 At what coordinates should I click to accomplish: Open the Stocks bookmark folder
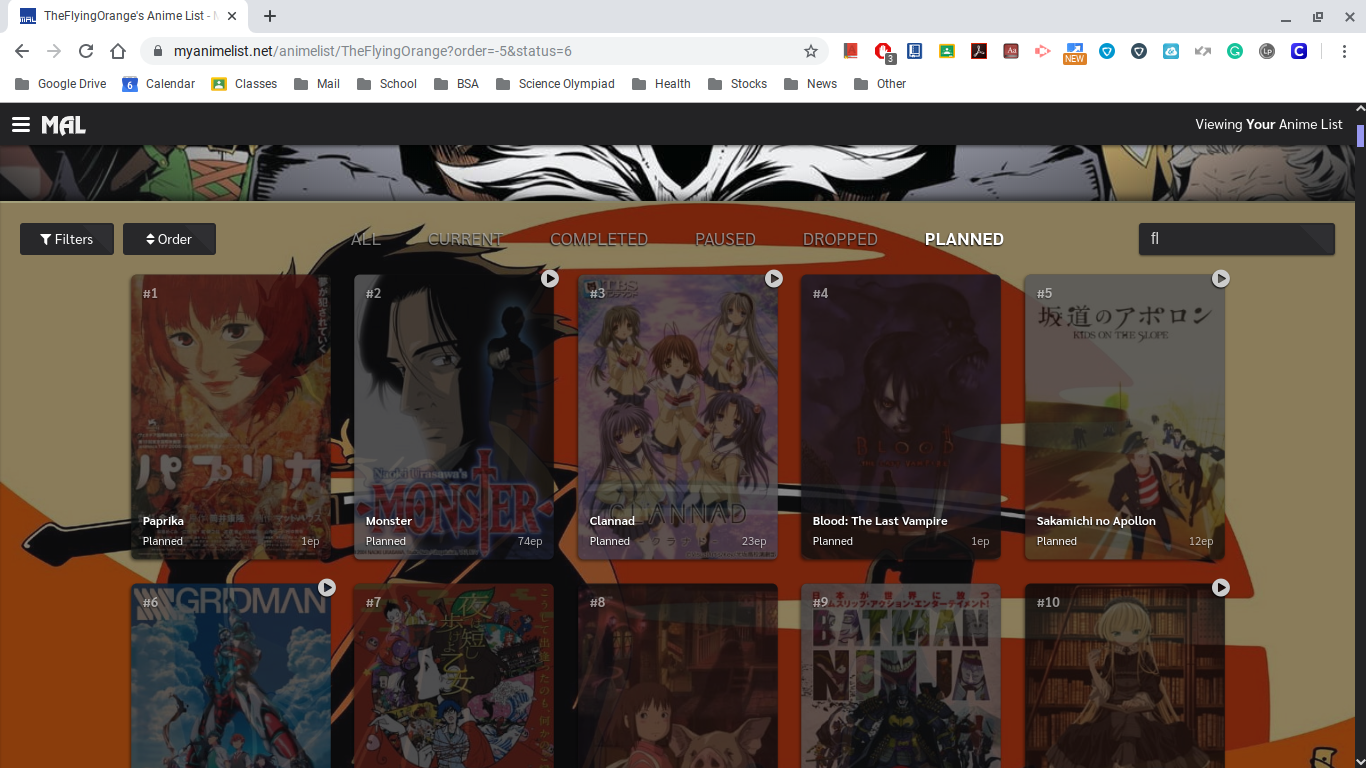(737, 84)
